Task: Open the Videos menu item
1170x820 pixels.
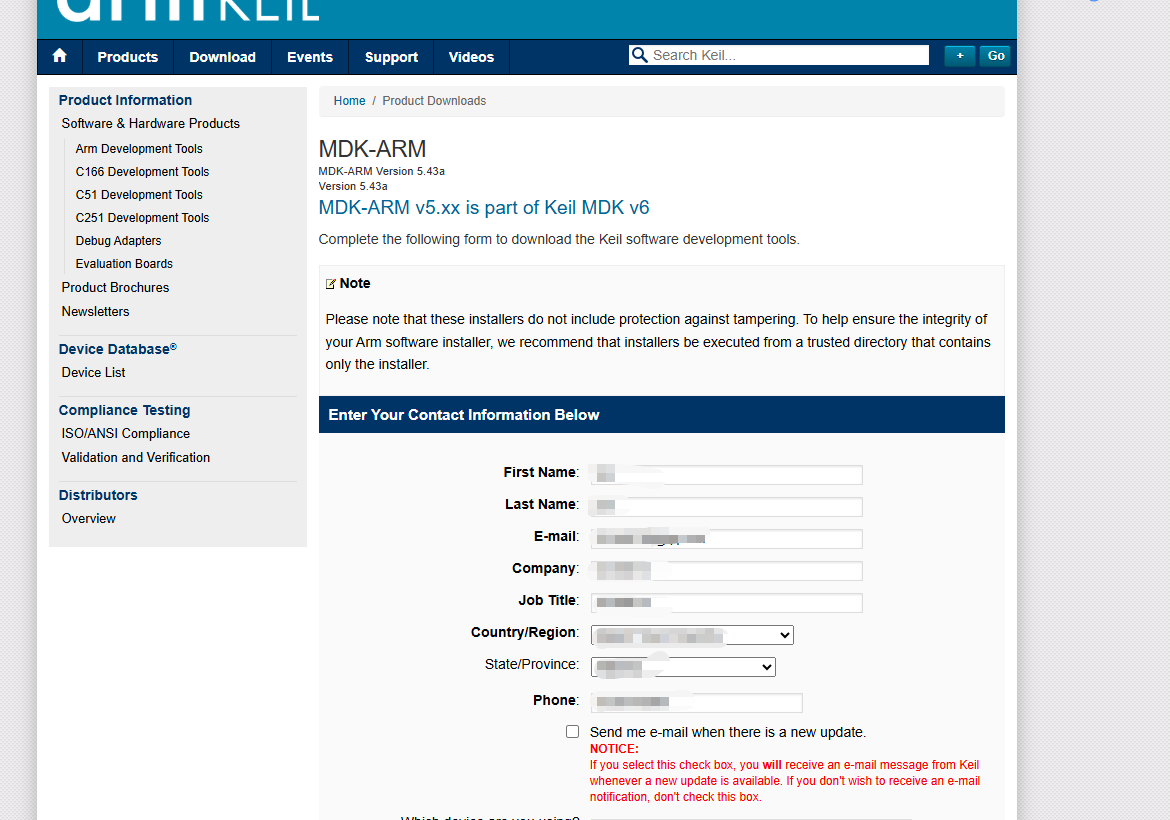Action: [471, 57]
